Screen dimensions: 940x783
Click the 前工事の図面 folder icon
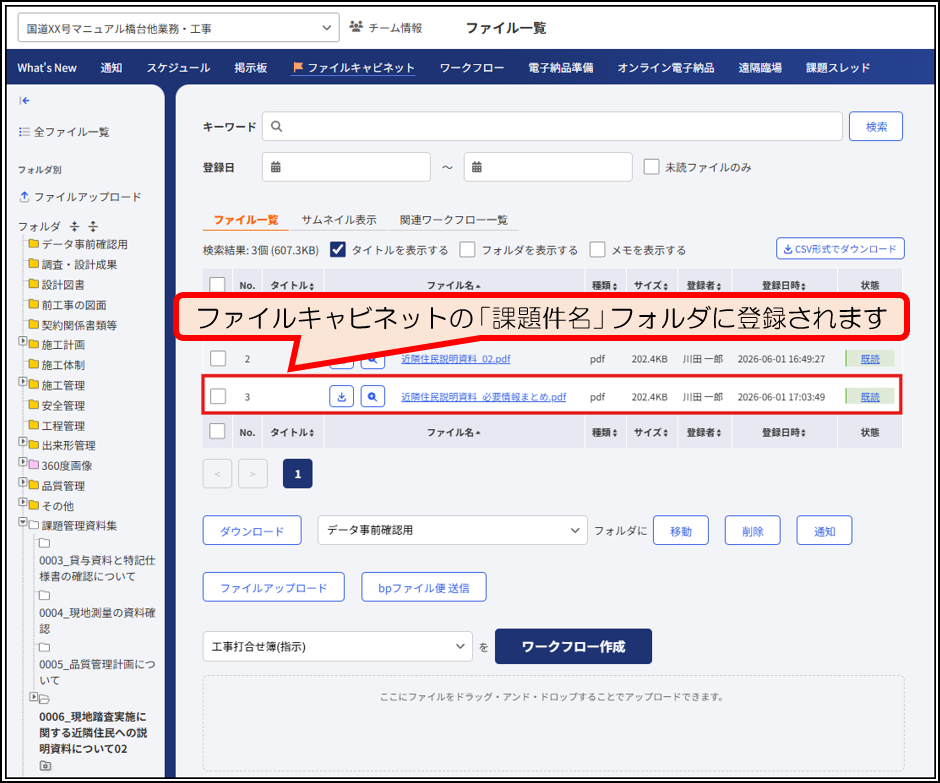[x=34, y=305]
